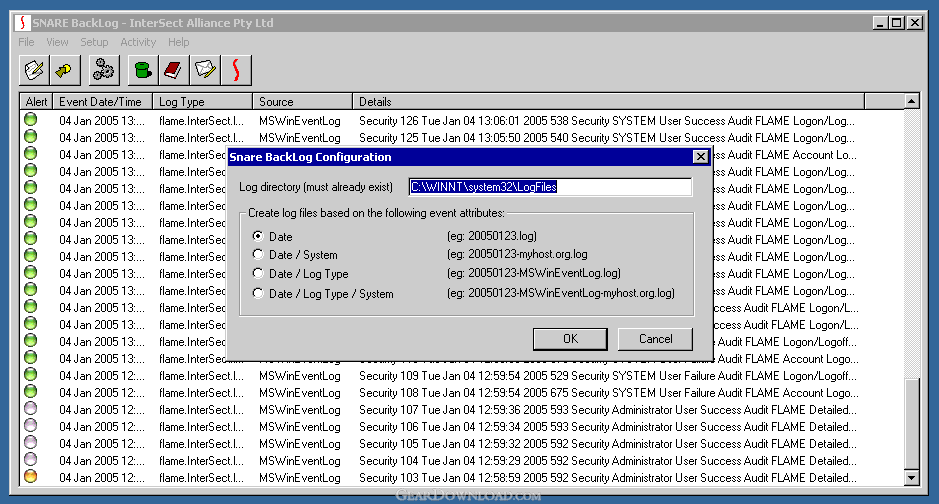Image resolution: width=939 pixels, height=504 pixels.
Task: Click the scrollbar down arrow in event list
Action: tap(911, 479)
